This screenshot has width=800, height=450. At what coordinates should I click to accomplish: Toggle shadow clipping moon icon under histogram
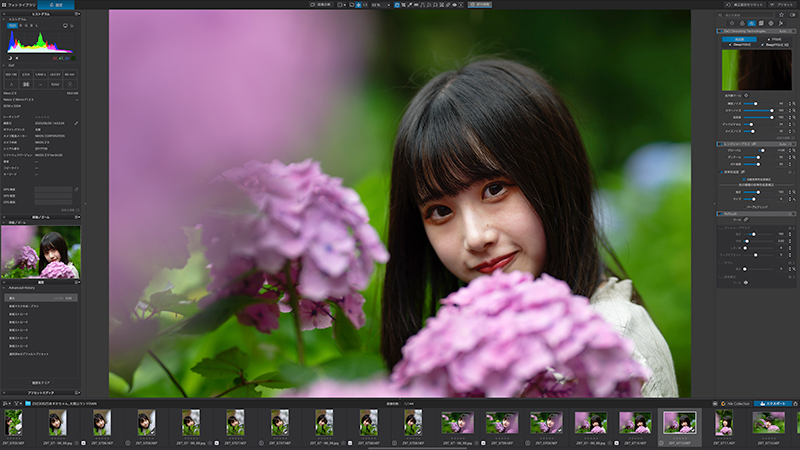point(10,58)
